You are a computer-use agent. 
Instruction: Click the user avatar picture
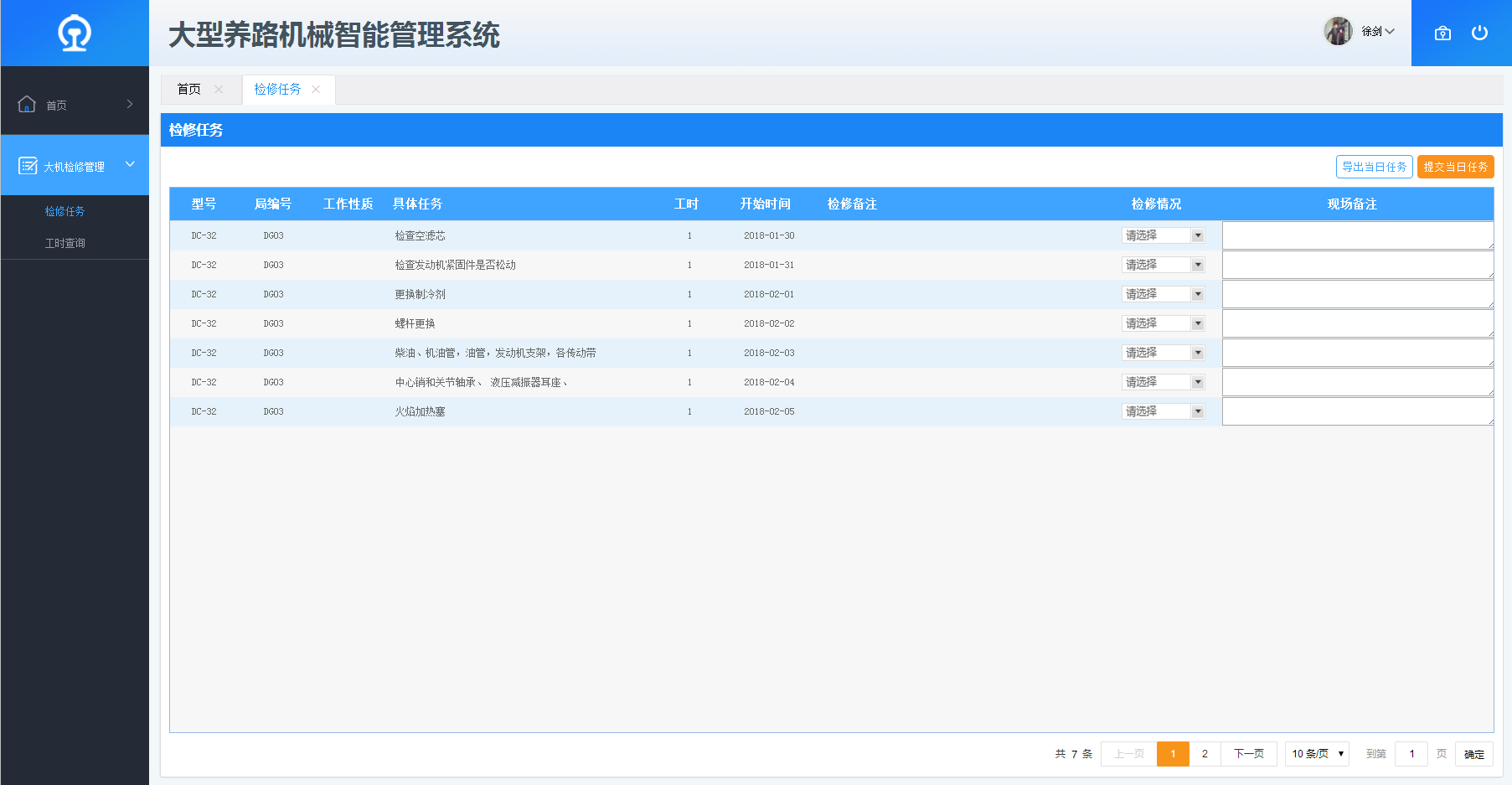[x=1338, y=31]
